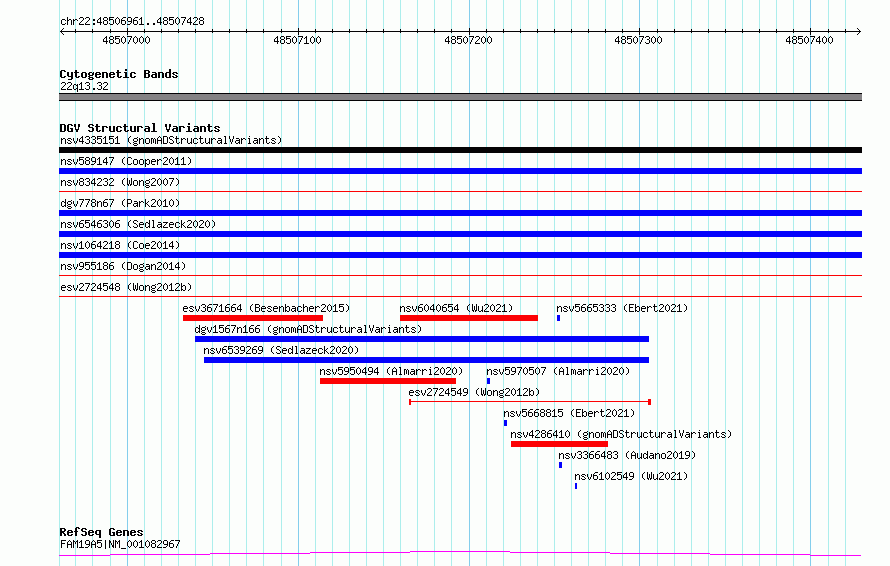Click the small blue nsv5970507 marker
Image resolution: width=890 pixels, height=566 pixels.
coord(488,381)
